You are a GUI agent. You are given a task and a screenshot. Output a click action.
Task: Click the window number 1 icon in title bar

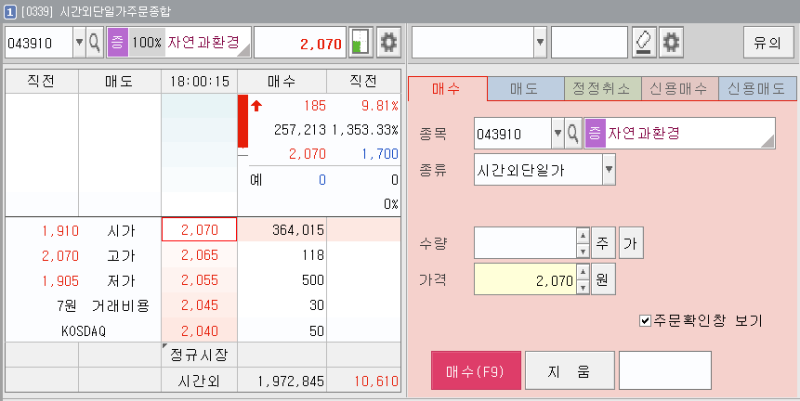10,11
